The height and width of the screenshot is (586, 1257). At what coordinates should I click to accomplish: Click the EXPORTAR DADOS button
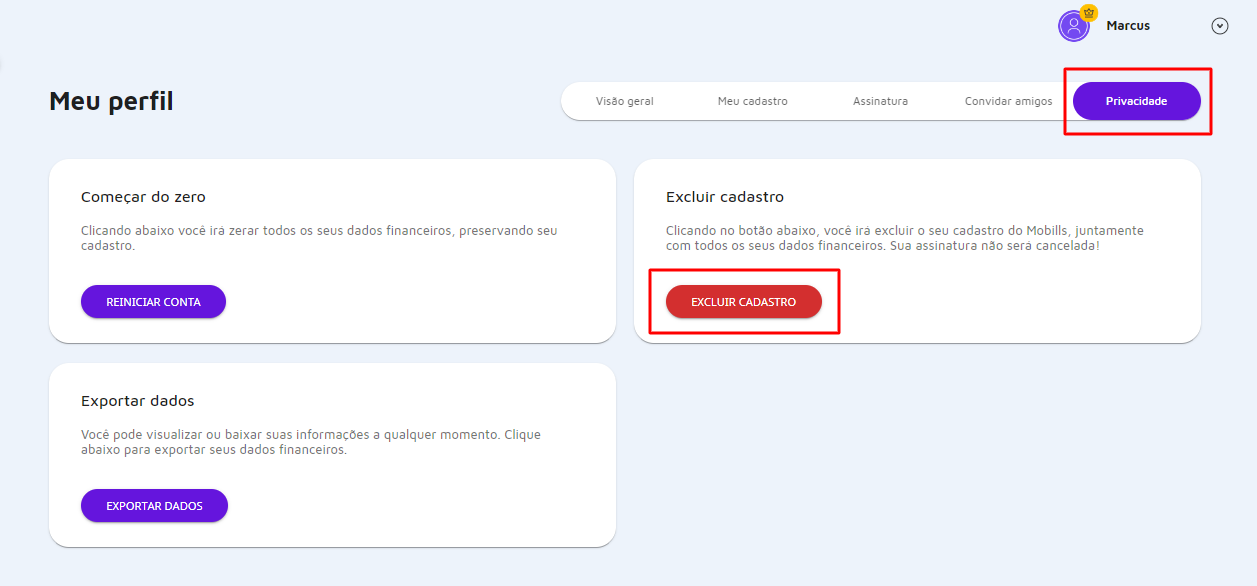[x=154, y=505]
